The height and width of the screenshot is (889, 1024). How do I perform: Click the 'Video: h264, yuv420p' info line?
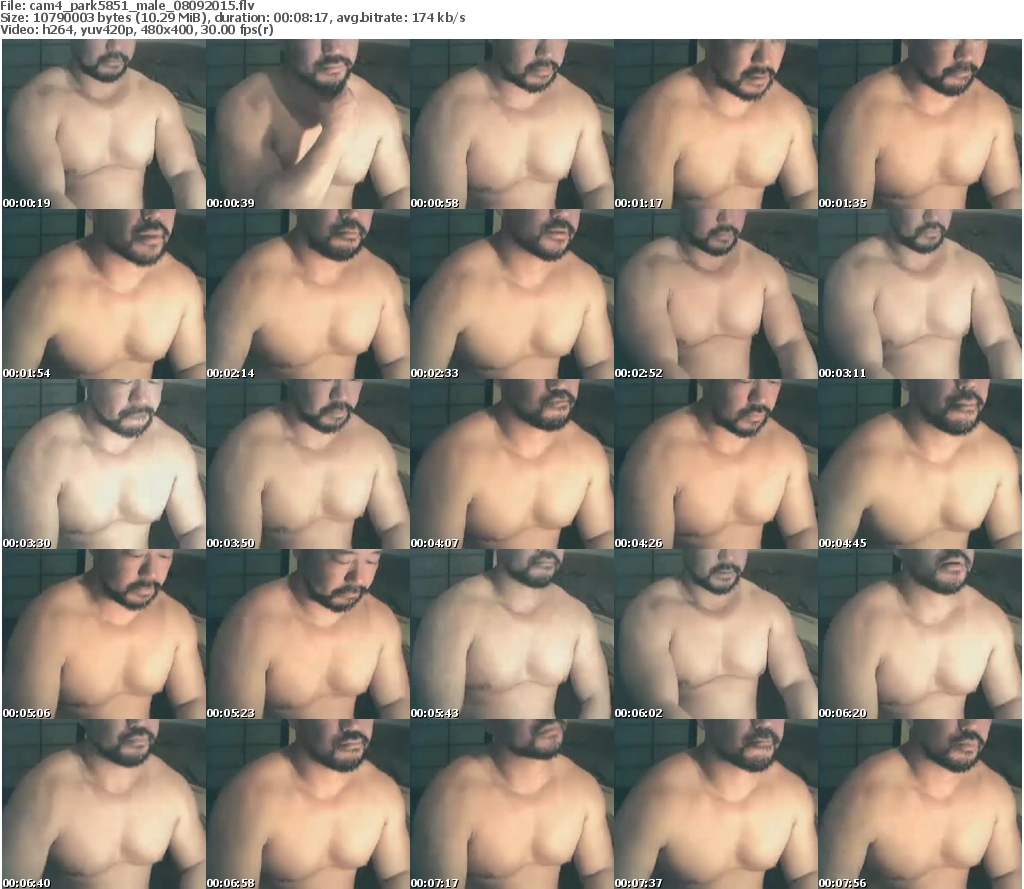point(136,30)
